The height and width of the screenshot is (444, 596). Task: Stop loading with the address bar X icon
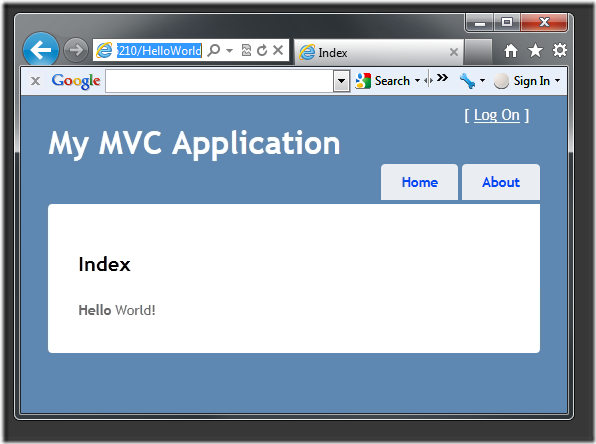[278, 50]
